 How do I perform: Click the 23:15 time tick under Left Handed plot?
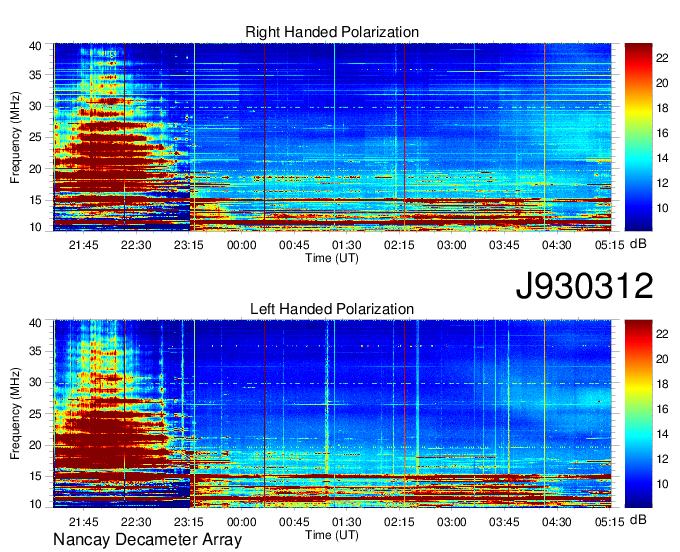tap(189, 522)
